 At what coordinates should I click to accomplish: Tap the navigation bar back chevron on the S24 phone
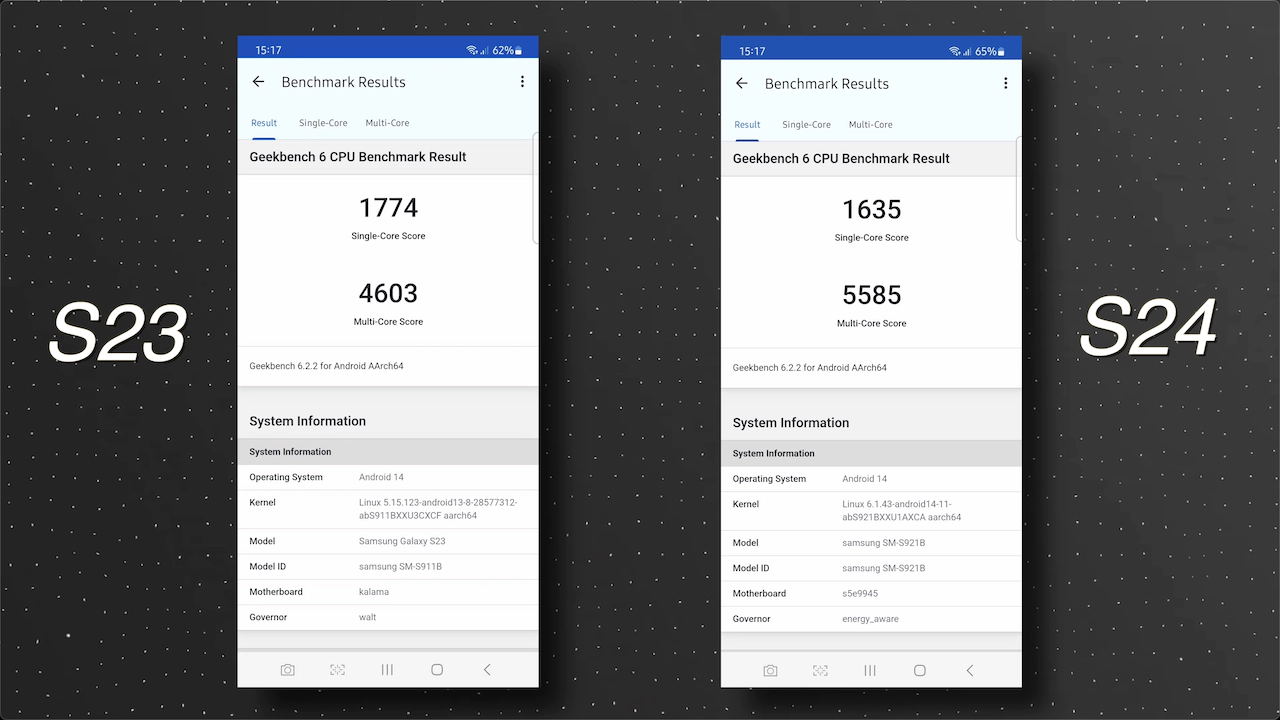pyautogui.click(x=970, y=671)
